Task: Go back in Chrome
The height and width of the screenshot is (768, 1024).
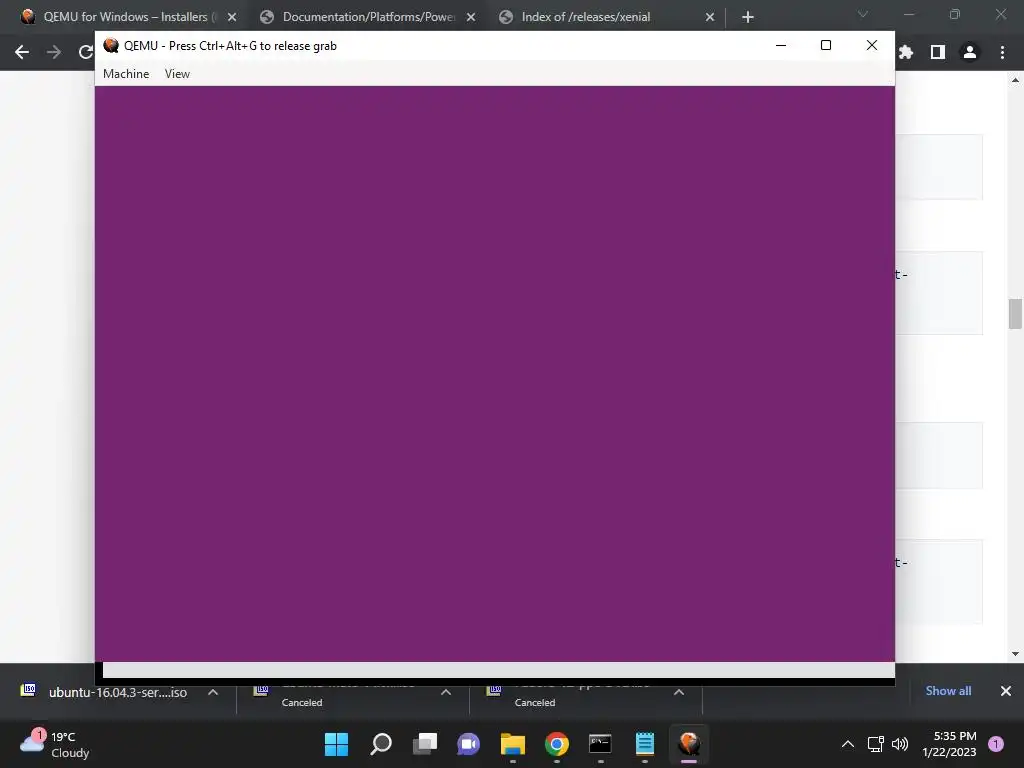Action: pos(22,52)
